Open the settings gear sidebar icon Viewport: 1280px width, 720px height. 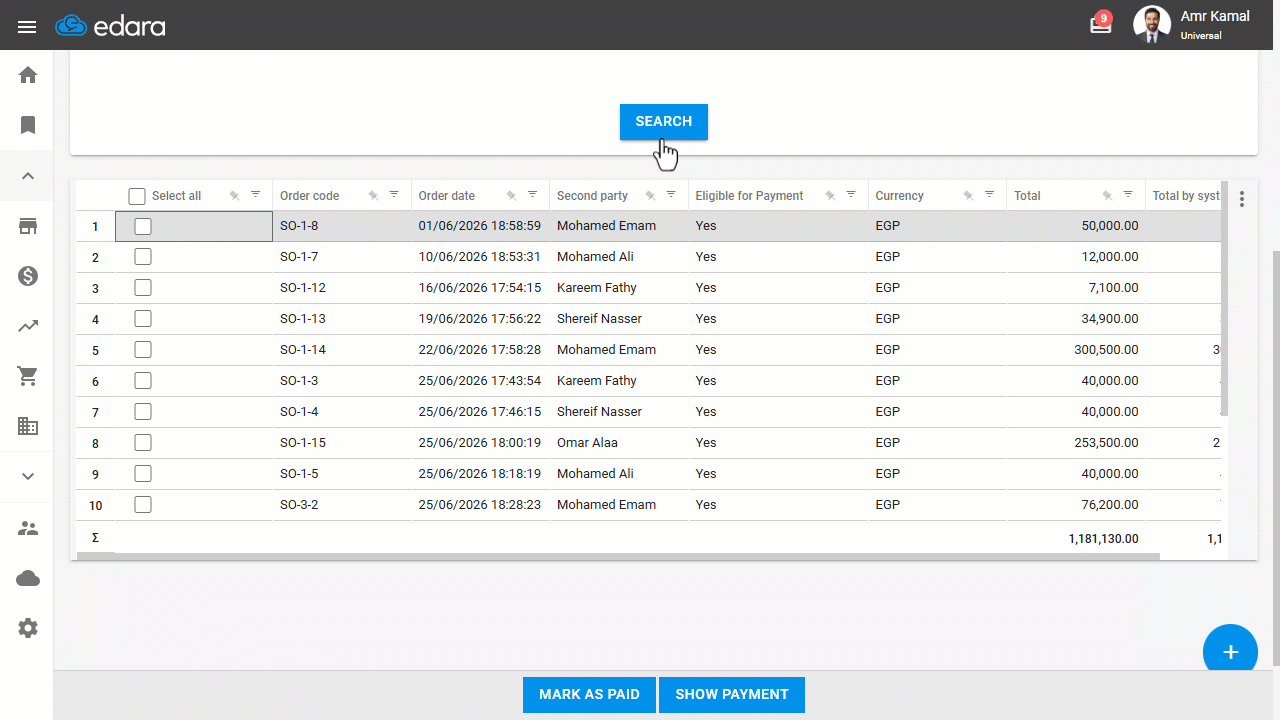28,628
